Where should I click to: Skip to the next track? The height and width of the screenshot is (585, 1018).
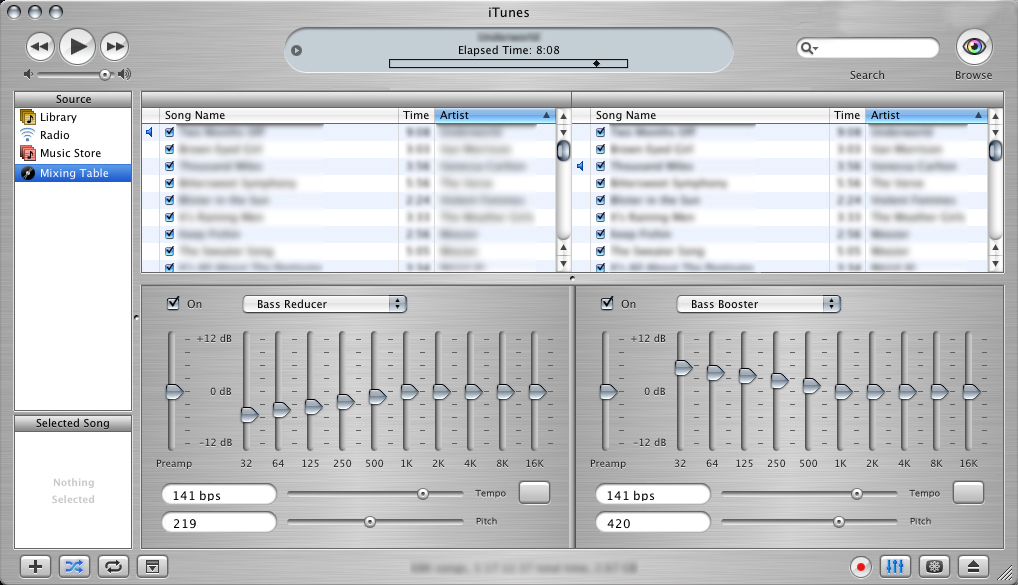click(115, 46)
